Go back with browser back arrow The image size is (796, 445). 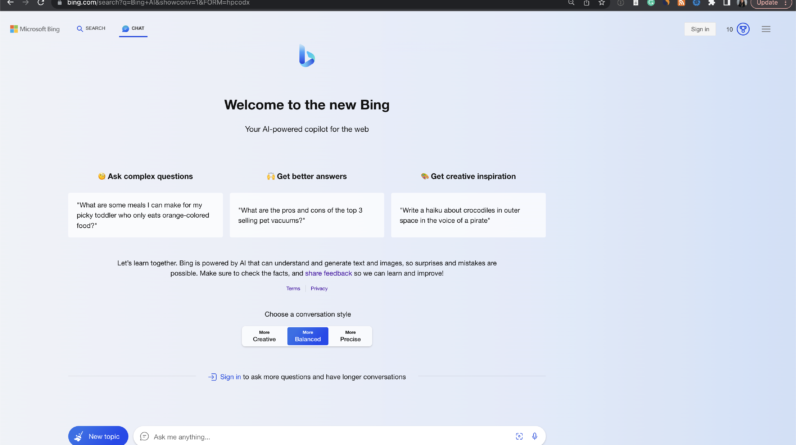pyautogui.click(x=10, y=3)
